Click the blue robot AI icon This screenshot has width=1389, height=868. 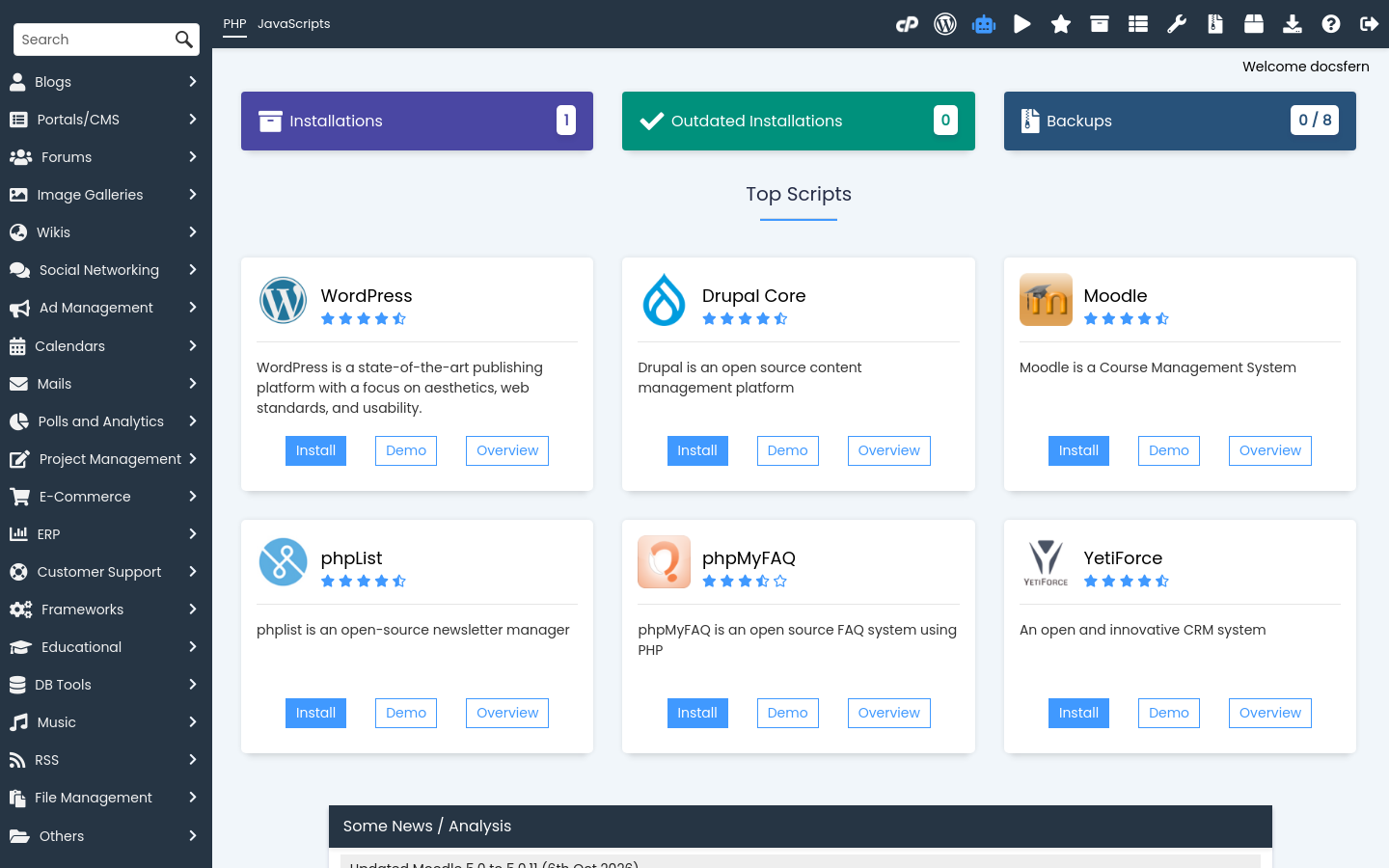click(984, 24)
